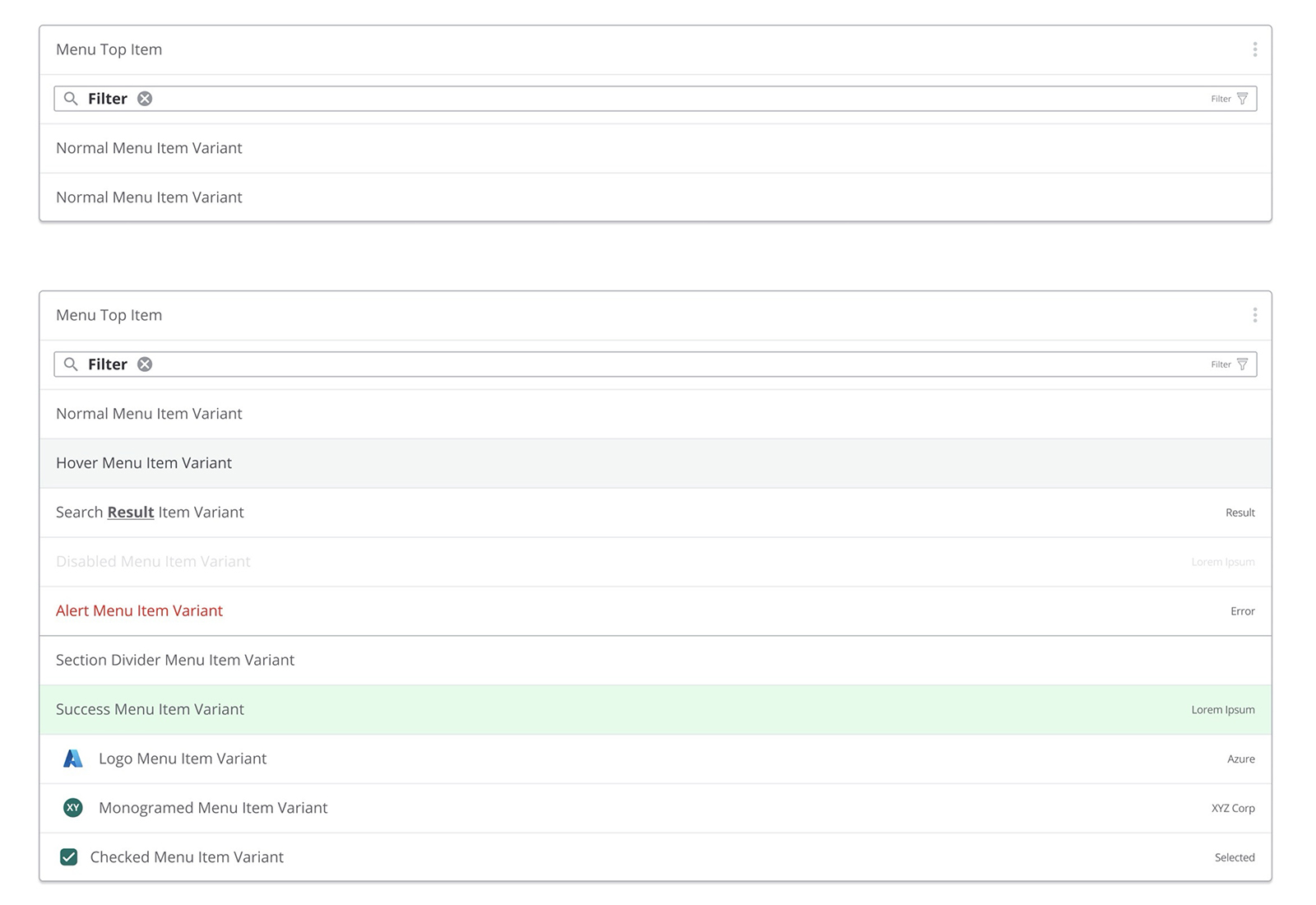Click the Azure logo icon

pyautogui.click(x=73, y=759)
